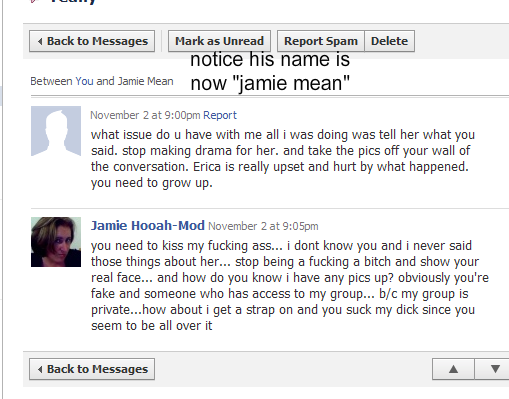Click the down arrow navigation button

pos(494,369)
